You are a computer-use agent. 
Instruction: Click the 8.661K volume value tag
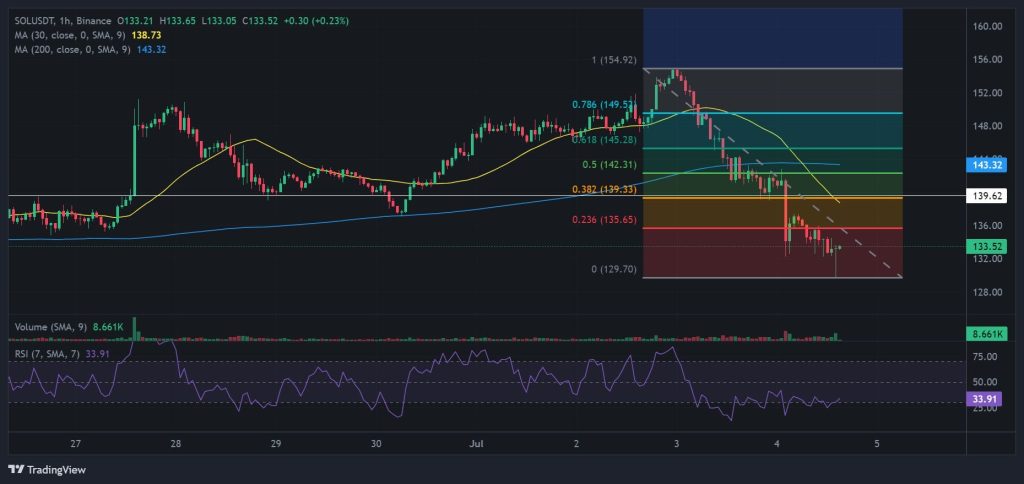pyautogui.click(x=986, y=332)
